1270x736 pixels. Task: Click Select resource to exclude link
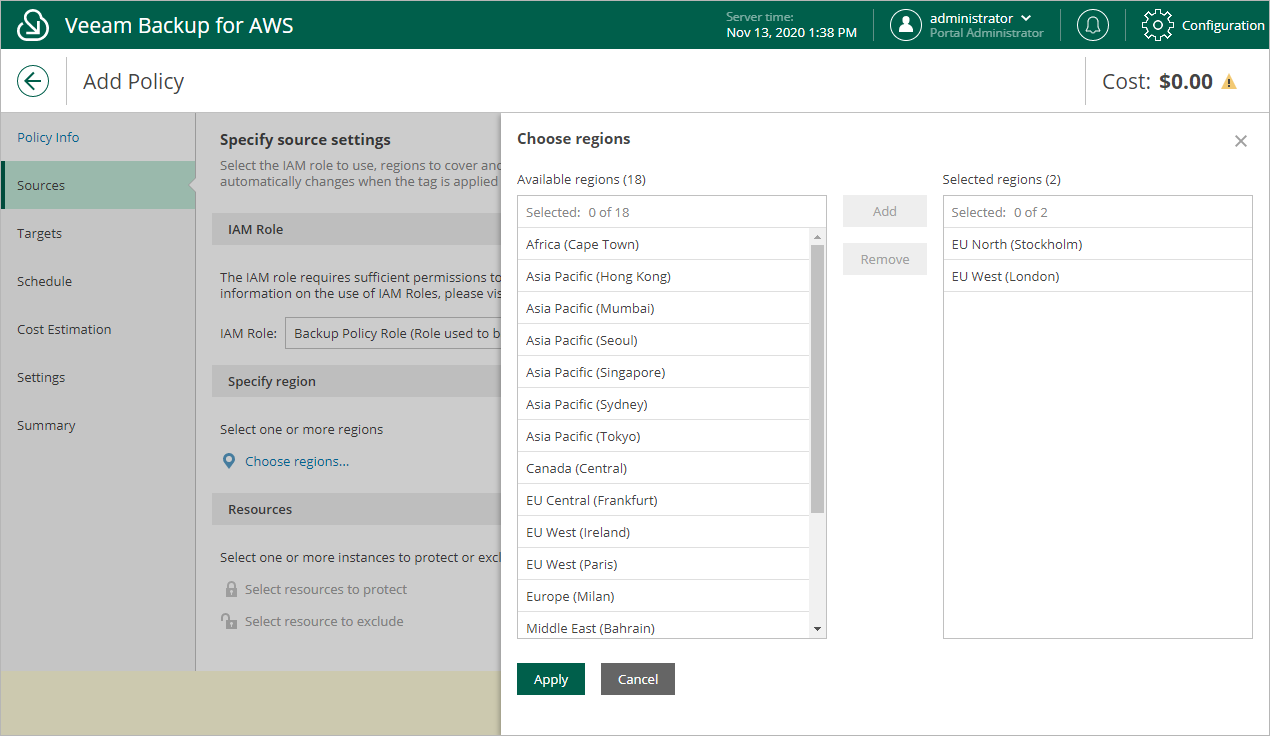pos(324,621)
